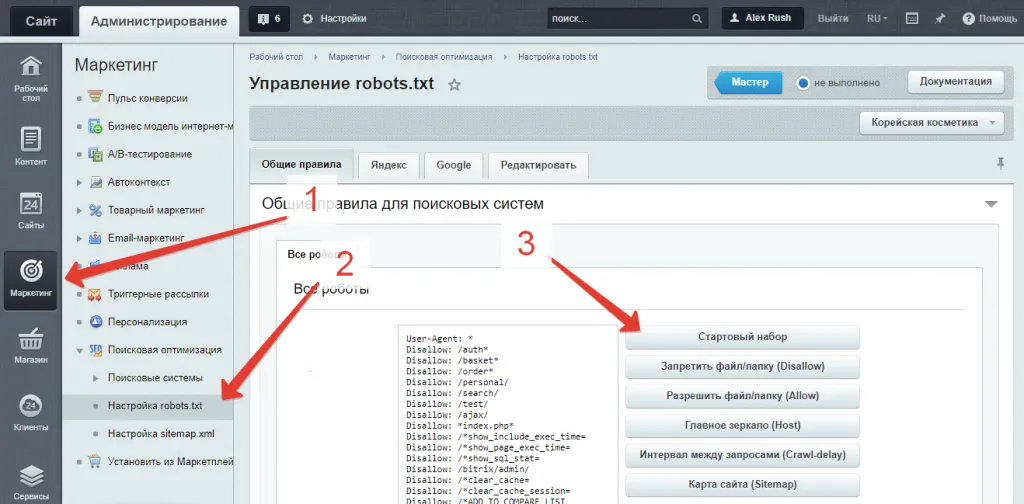Viewport: 1024px width, 504px height.
Task: Switch to the Яндекс tab
Action: 388,165
